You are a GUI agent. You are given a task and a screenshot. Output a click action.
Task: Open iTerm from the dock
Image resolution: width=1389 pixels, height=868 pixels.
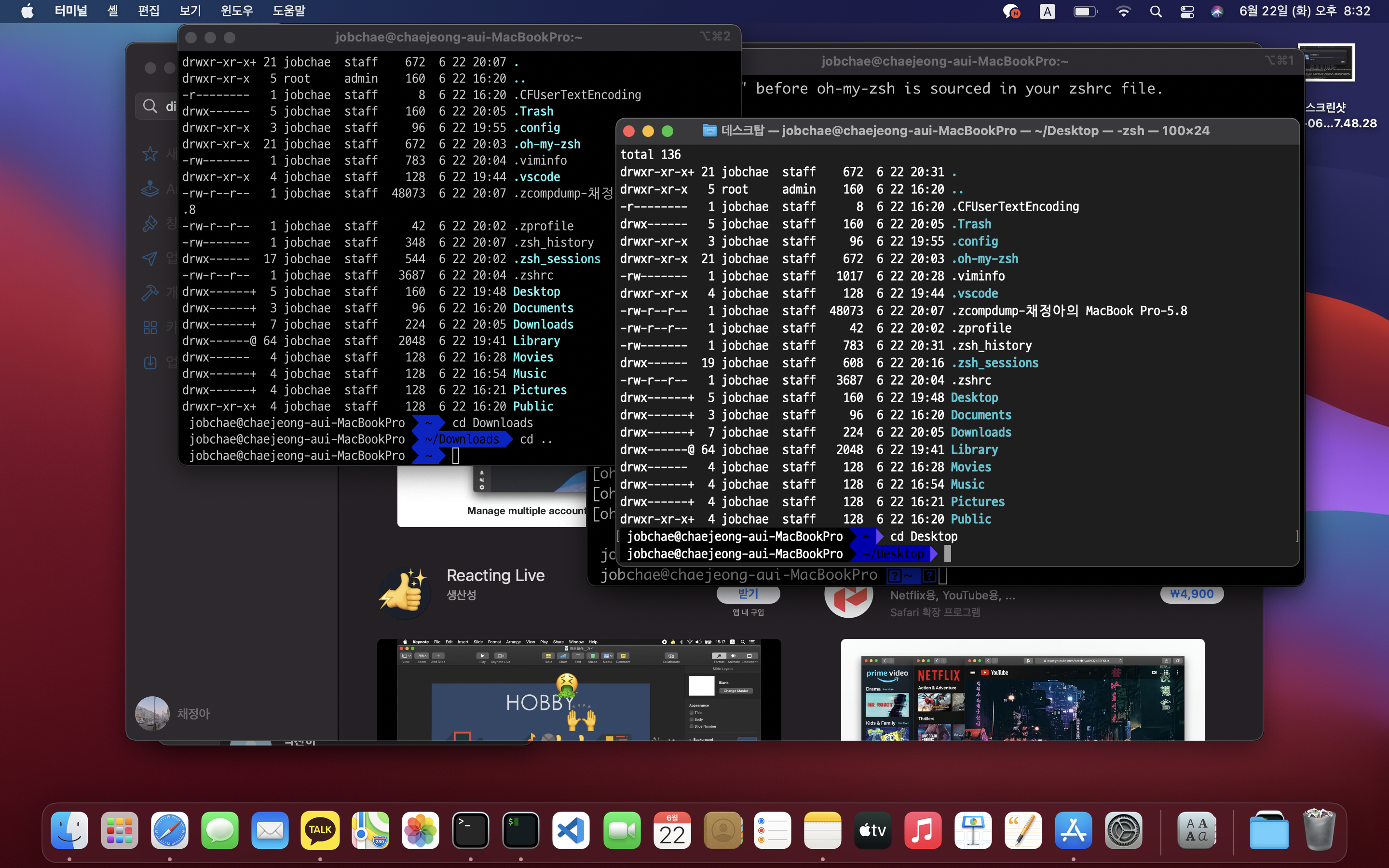click(x=520, y=829)
